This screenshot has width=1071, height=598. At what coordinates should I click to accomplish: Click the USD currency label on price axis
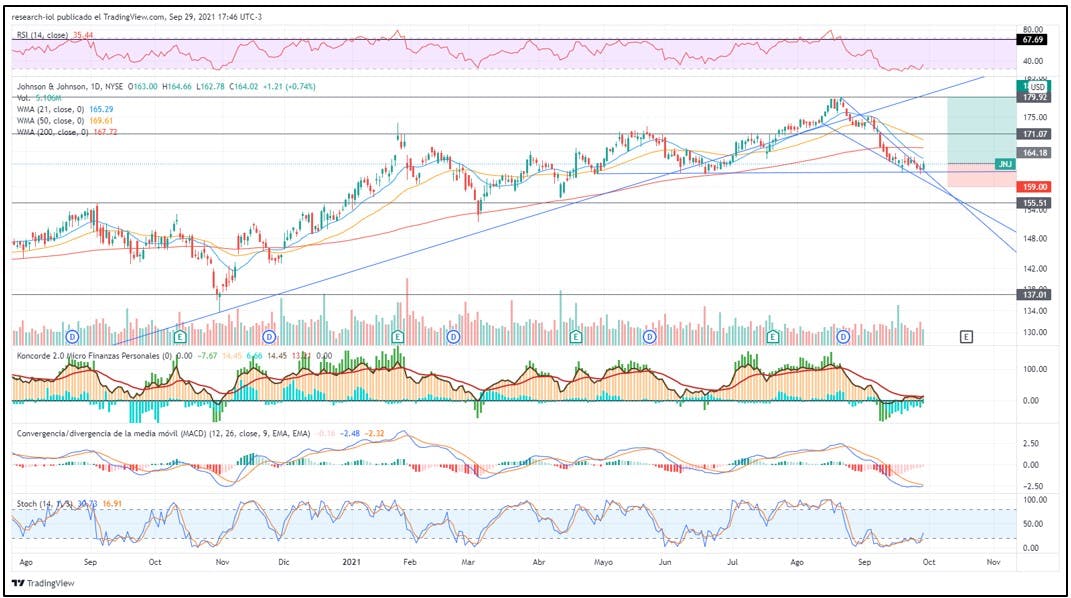tap(1037, 87)
